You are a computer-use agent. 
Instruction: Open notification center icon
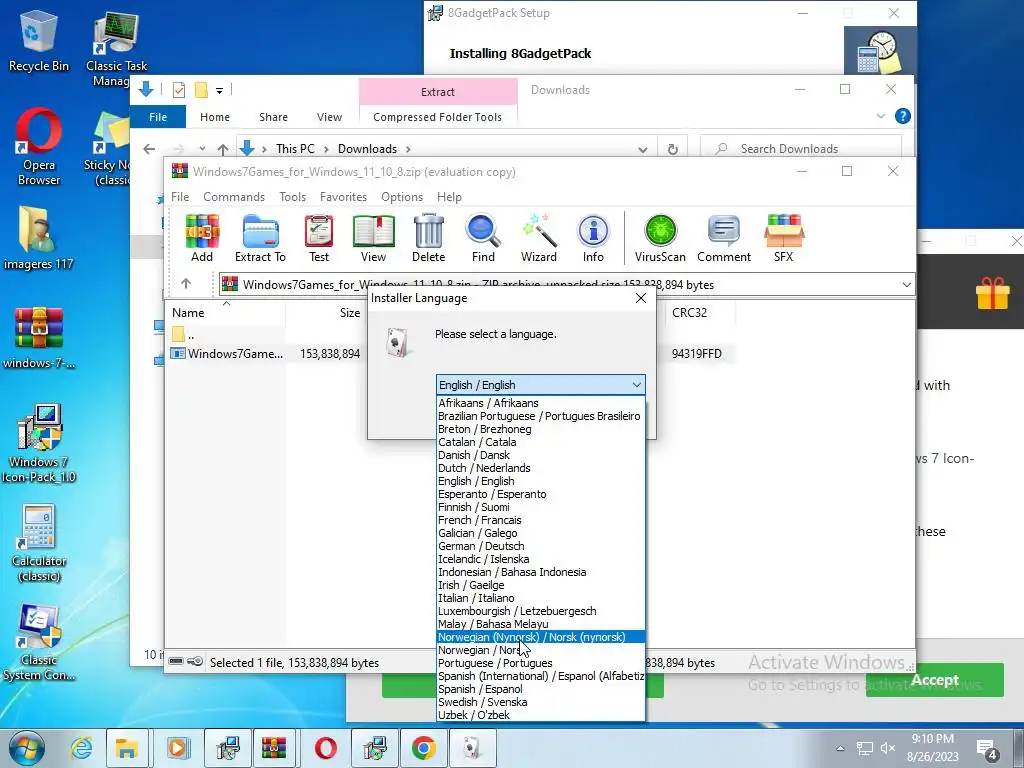click(986, 749)
